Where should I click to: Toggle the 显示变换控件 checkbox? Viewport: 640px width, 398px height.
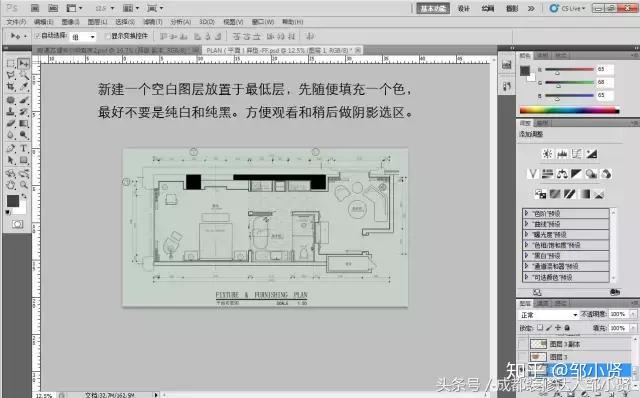(x=108, y=36)
